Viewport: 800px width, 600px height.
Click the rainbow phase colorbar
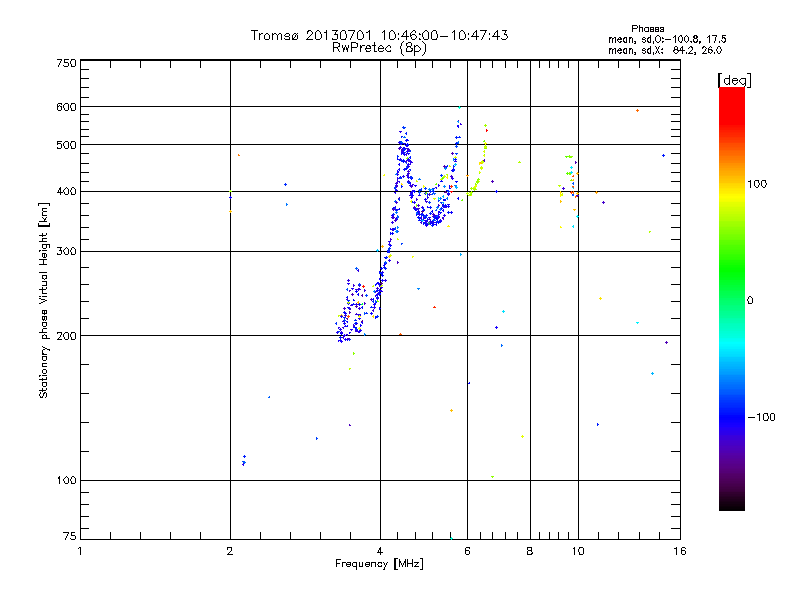pos(732,299)
